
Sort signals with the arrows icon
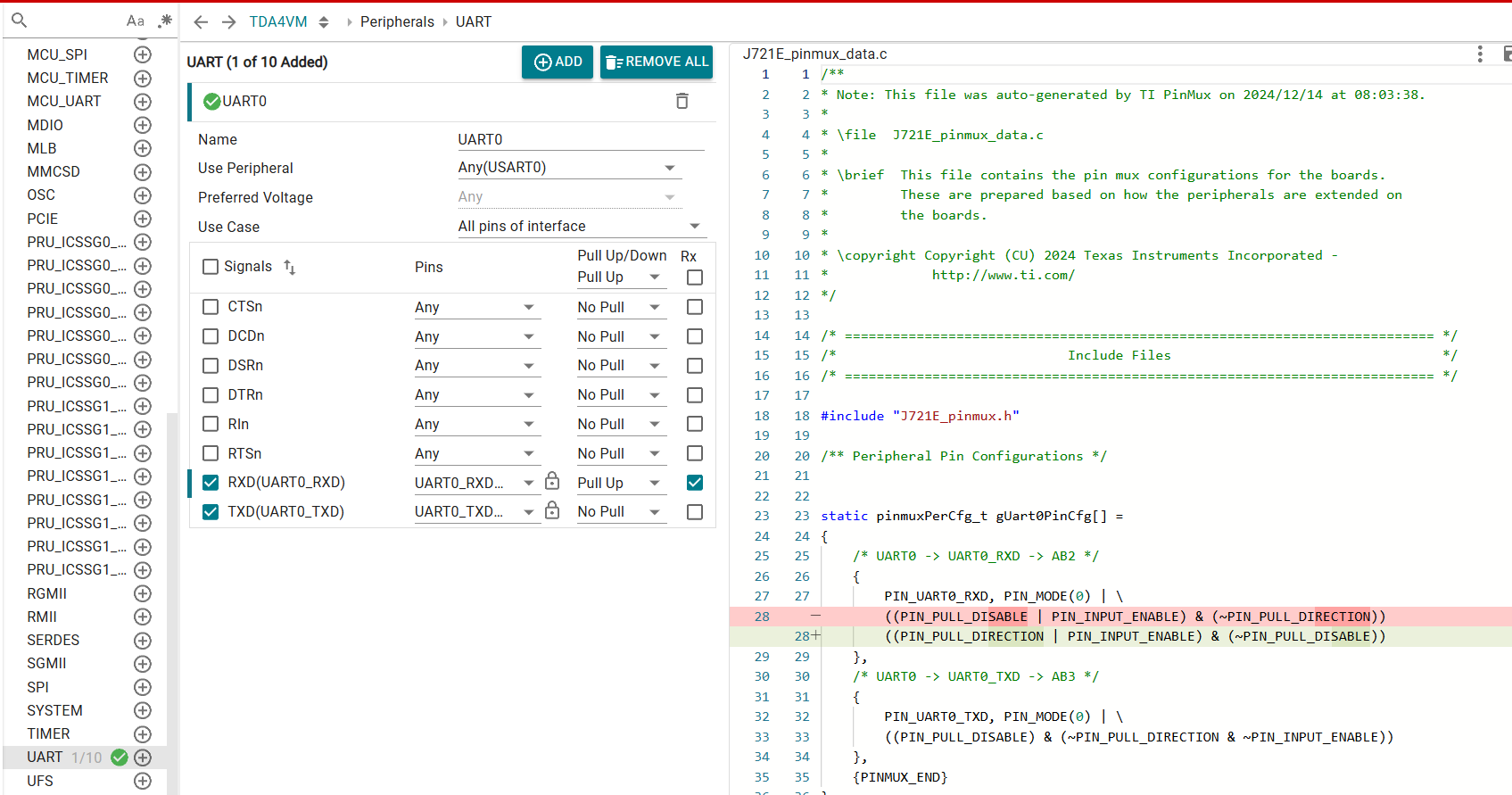click(289, 267)
